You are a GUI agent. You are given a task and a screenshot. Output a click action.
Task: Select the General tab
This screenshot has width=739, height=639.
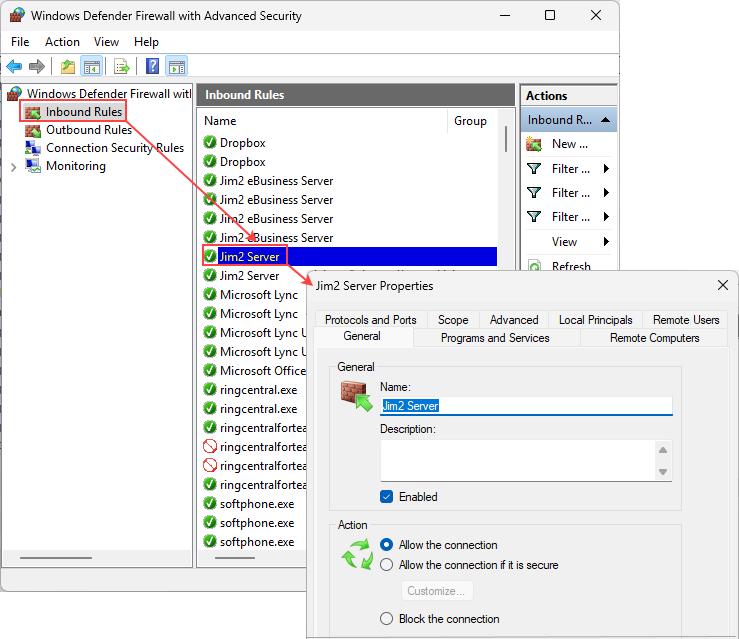[361, 336]
